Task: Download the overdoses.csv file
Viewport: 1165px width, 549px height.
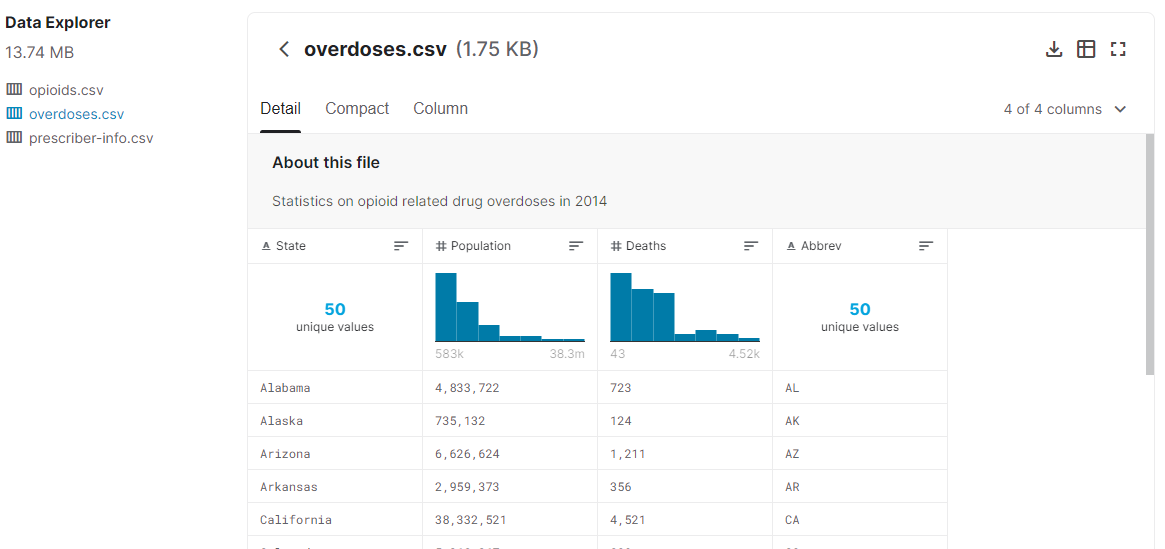Action: tap(1054, 50)
